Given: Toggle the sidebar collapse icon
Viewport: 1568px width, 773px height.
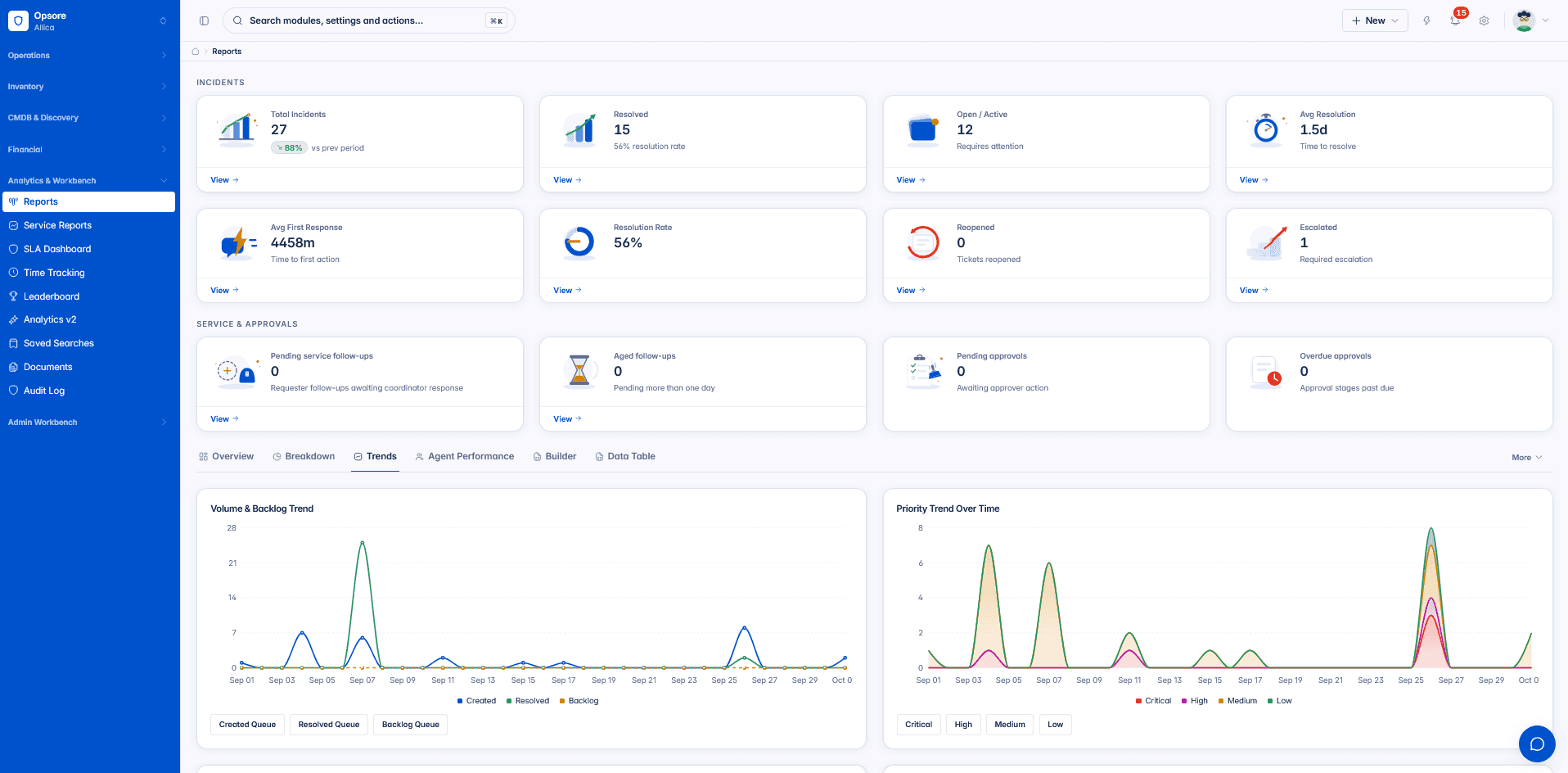Looking at the screenshot, I should coord(205,20).
